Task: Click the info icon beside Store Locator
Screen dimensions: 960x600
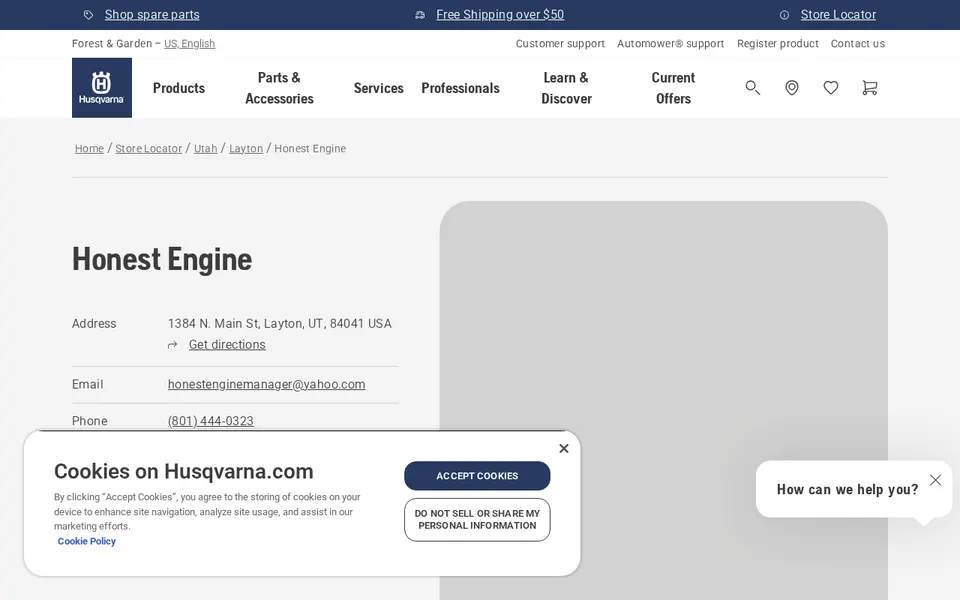Action: coord(784,15)
